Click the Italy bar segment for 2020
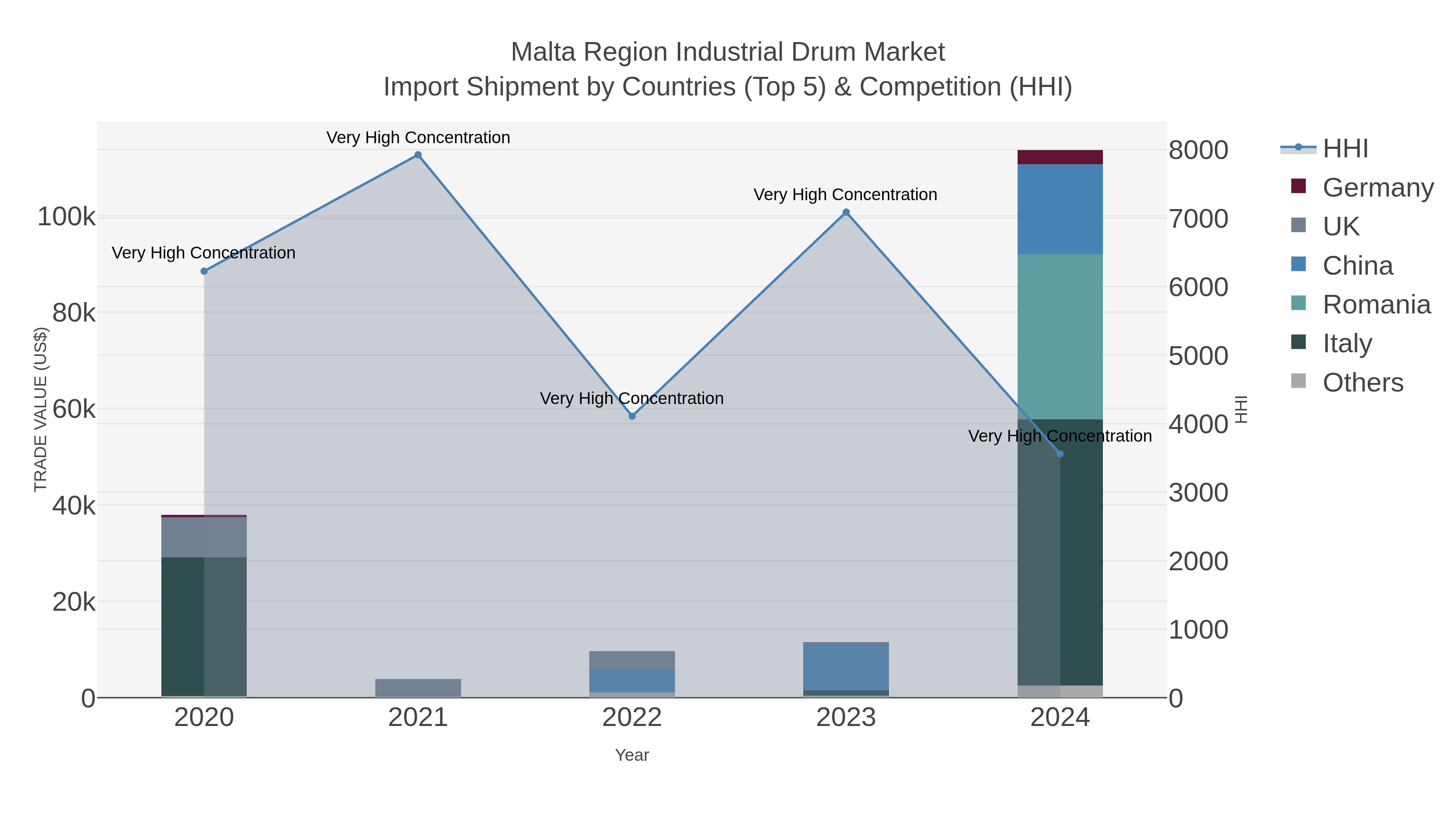The height and width of the screenshot is (819, 1456). click(204, 627)
